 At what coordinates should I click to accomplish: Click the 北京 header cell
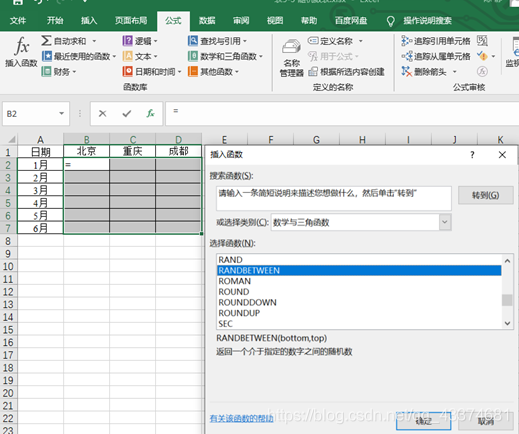tap(86, 152)
